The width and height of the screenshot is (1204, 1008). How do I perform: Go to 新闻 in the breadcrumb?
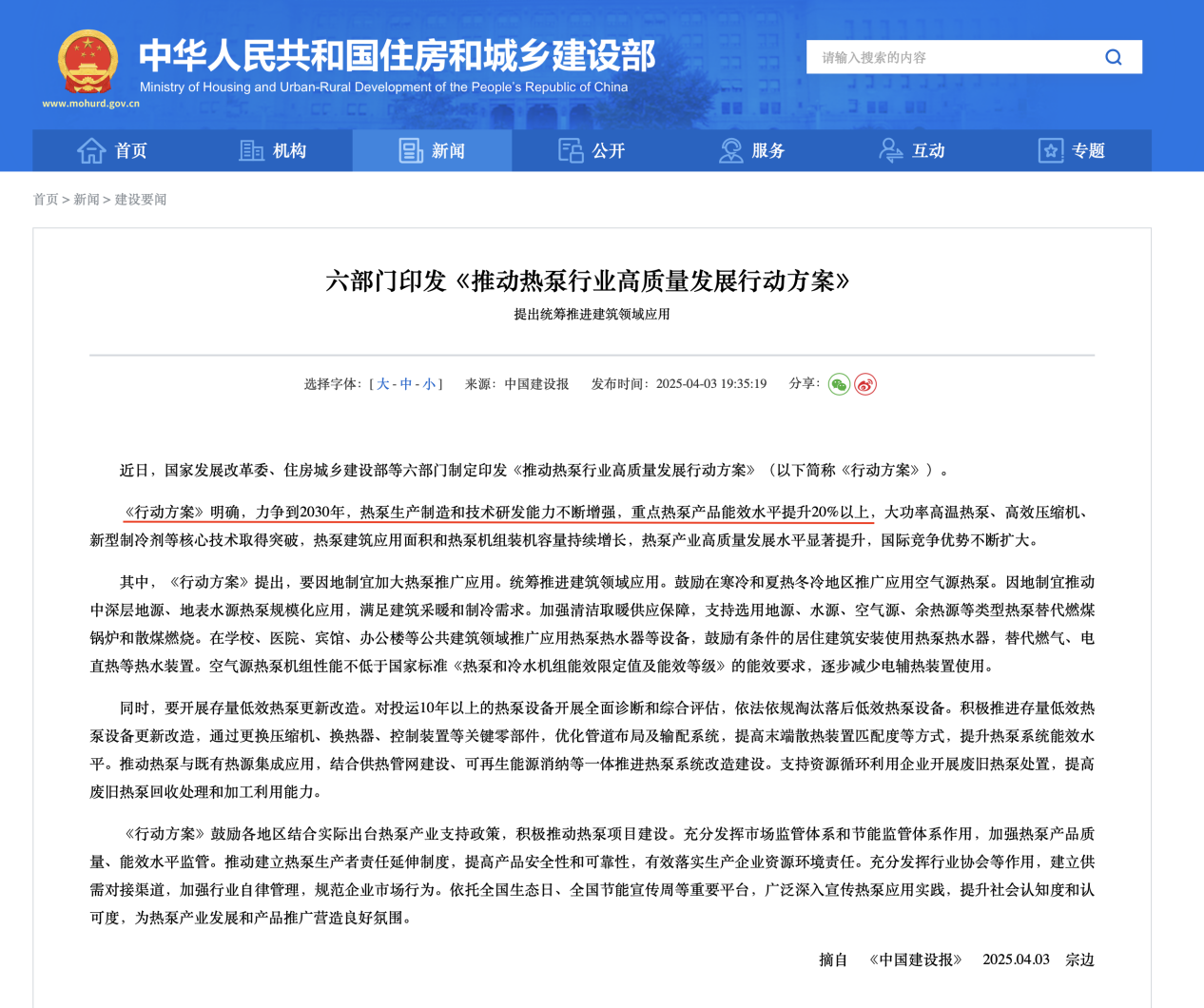coord(87,200)
